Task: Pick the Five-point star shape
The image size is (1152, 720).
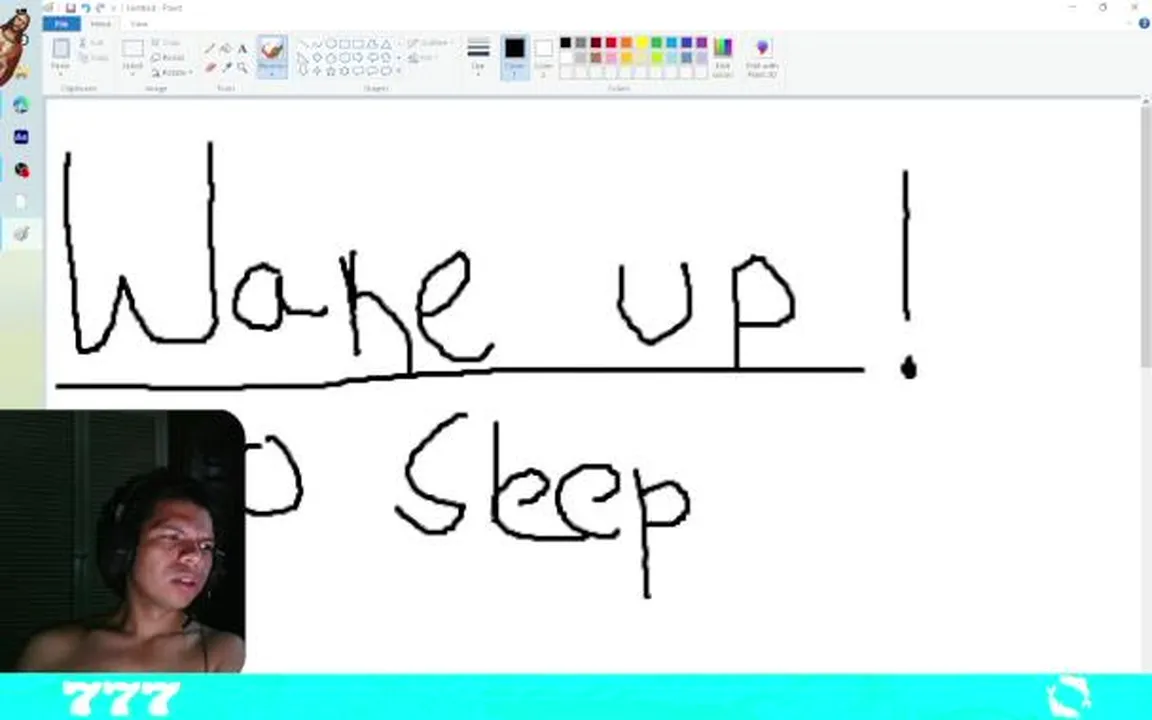Action: (331, 71)
